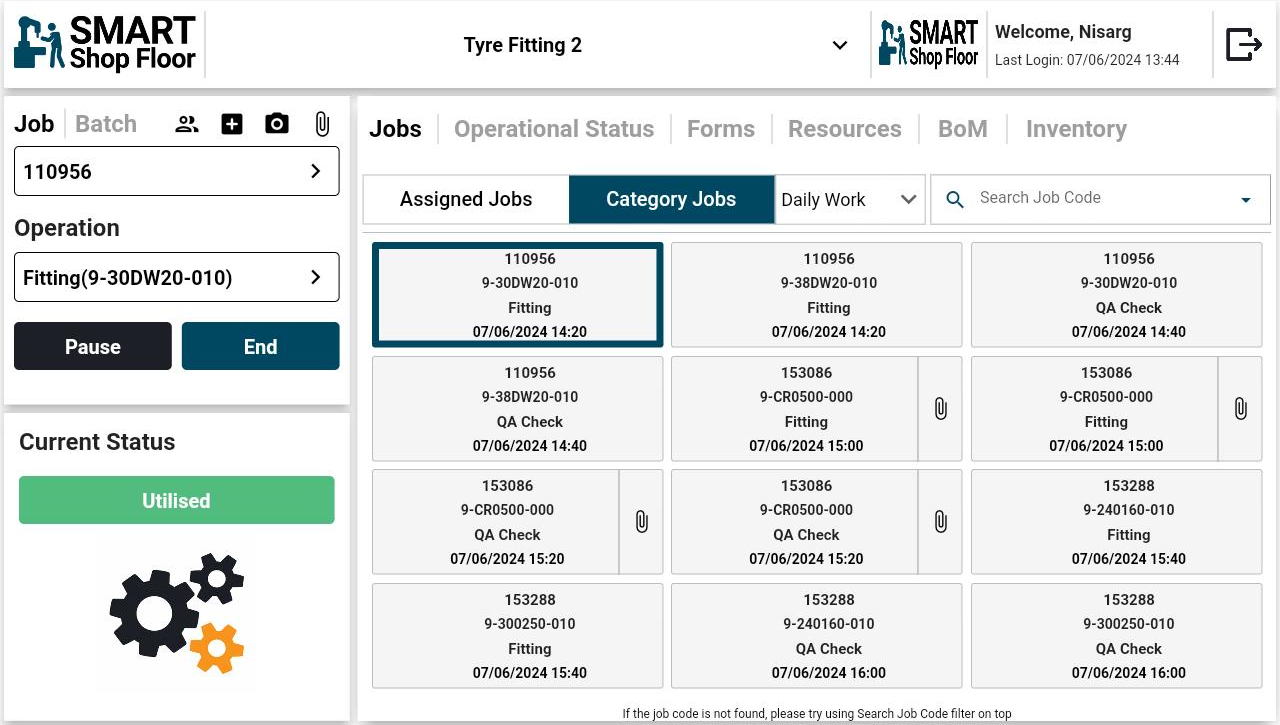Click the magnifier icon in Search Job Code

[x=955, y=200]
